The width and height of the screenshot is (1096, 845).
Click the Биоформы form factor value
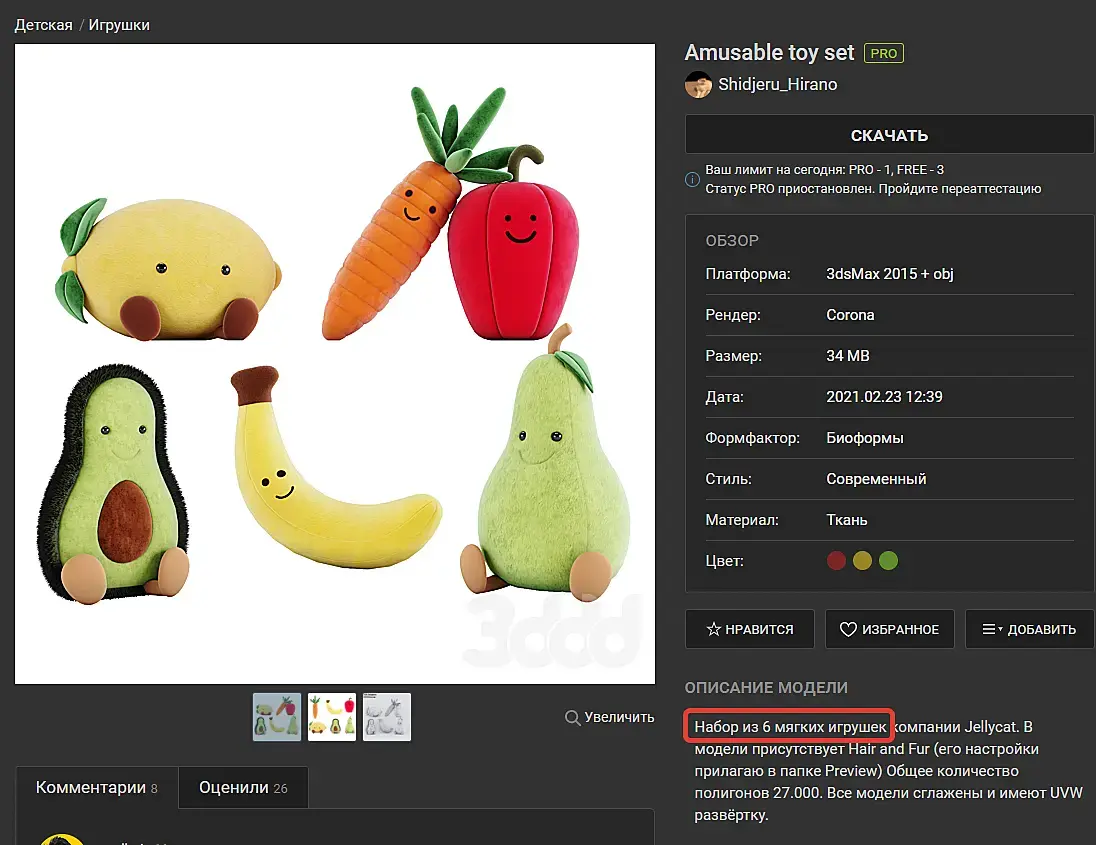click(x=865, y=438)
